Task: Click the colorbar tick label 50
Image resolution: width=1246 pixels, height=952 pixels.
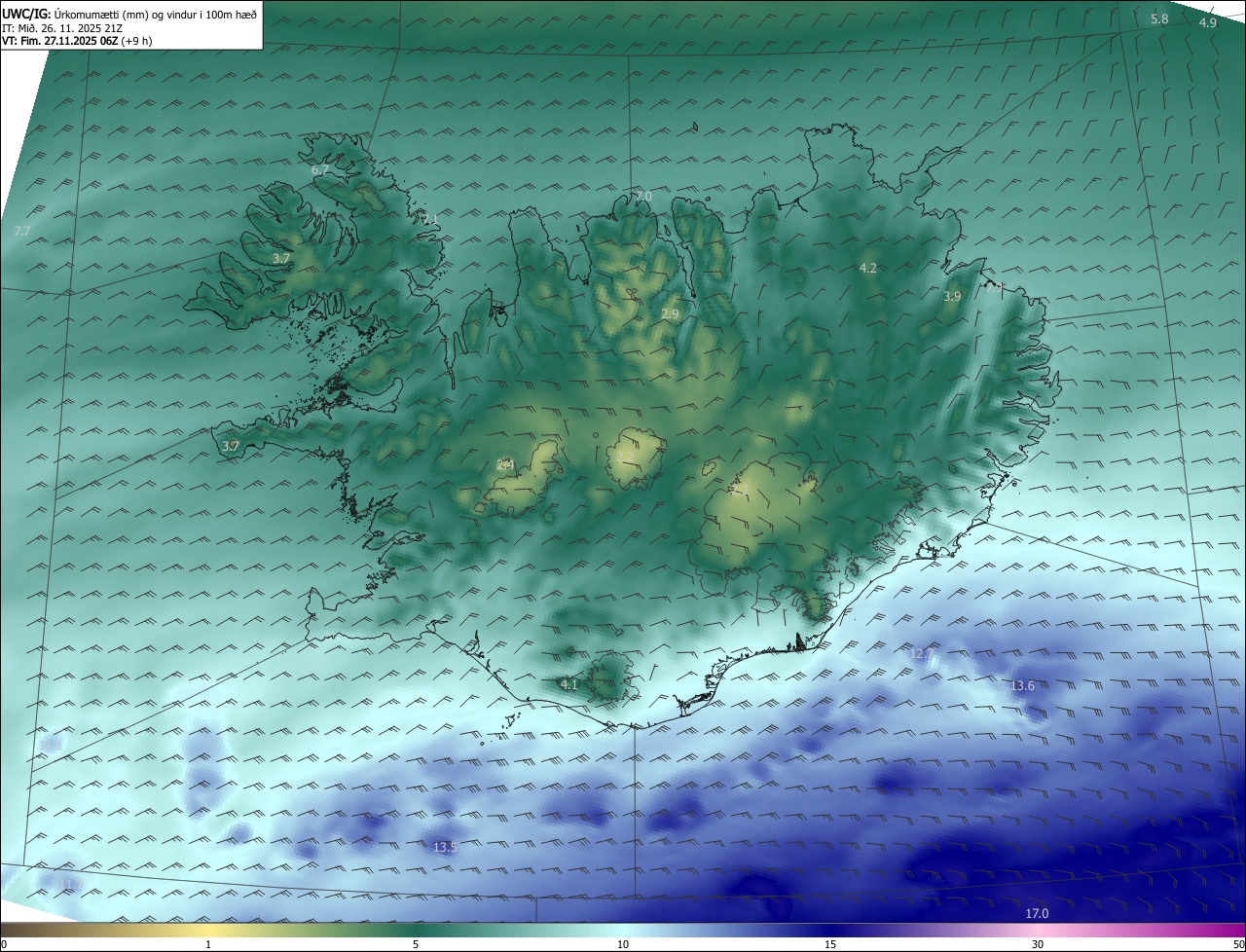Action: [x=1238, y=944]
